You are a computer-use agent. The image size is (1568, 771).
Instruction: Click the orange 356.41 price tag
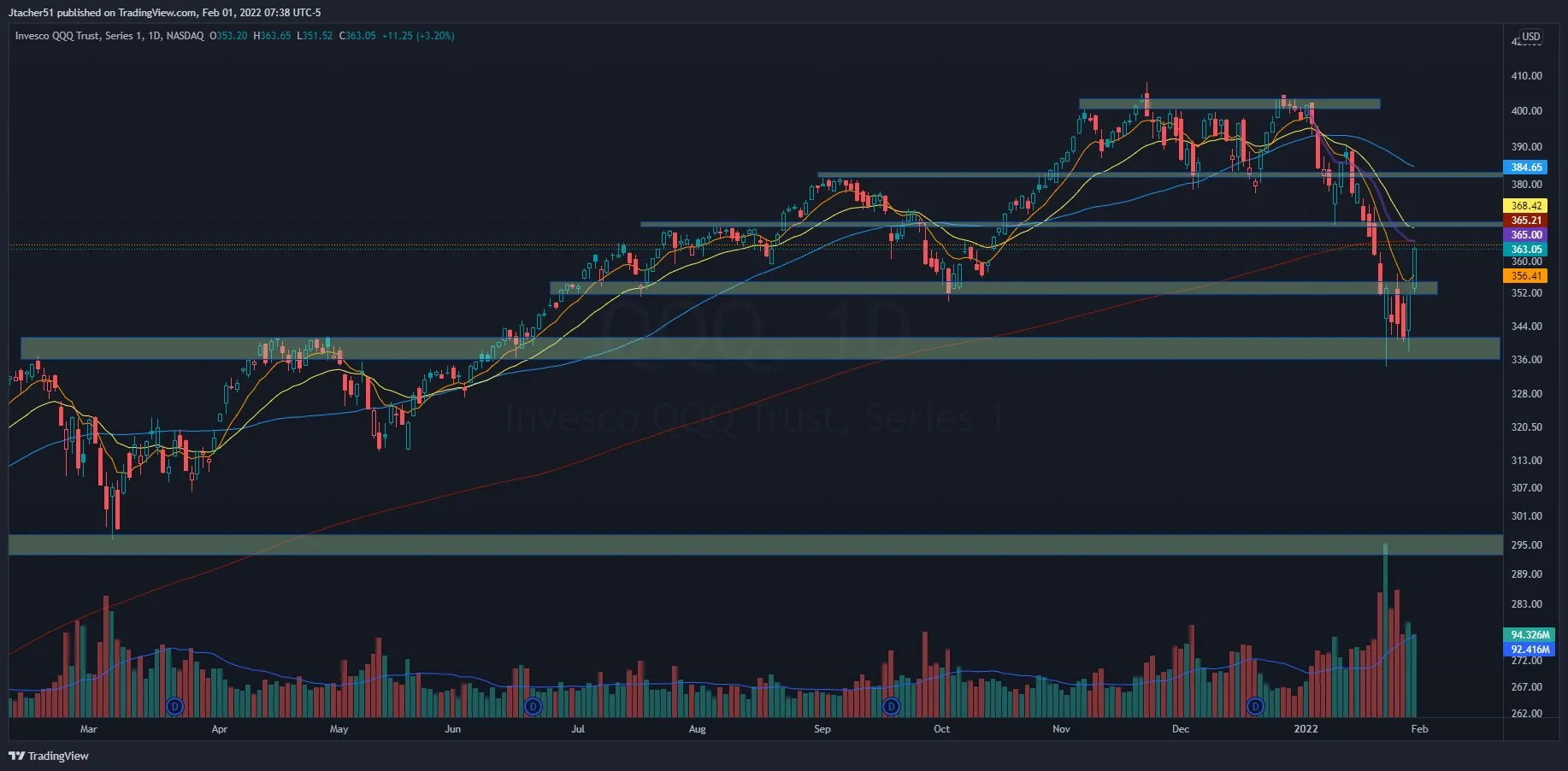click(1526, 276)
